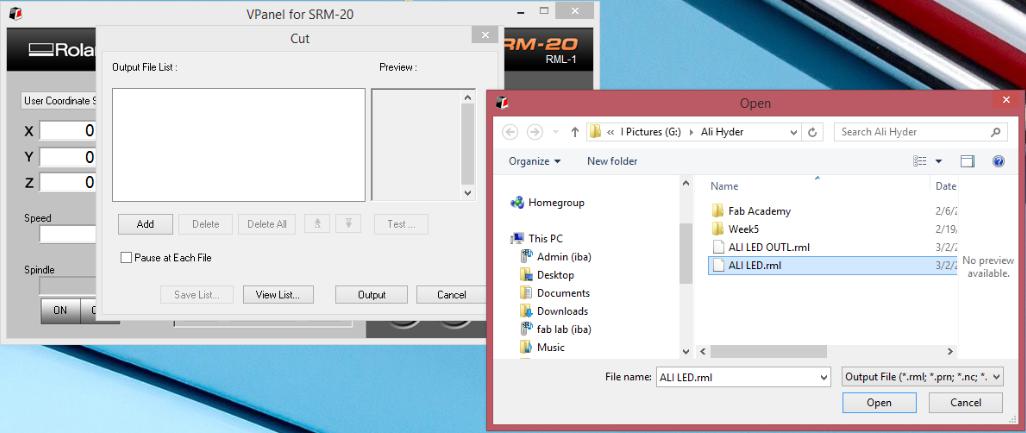
Task: Open Downloads in navigation pane
Action: pos(554,311)
